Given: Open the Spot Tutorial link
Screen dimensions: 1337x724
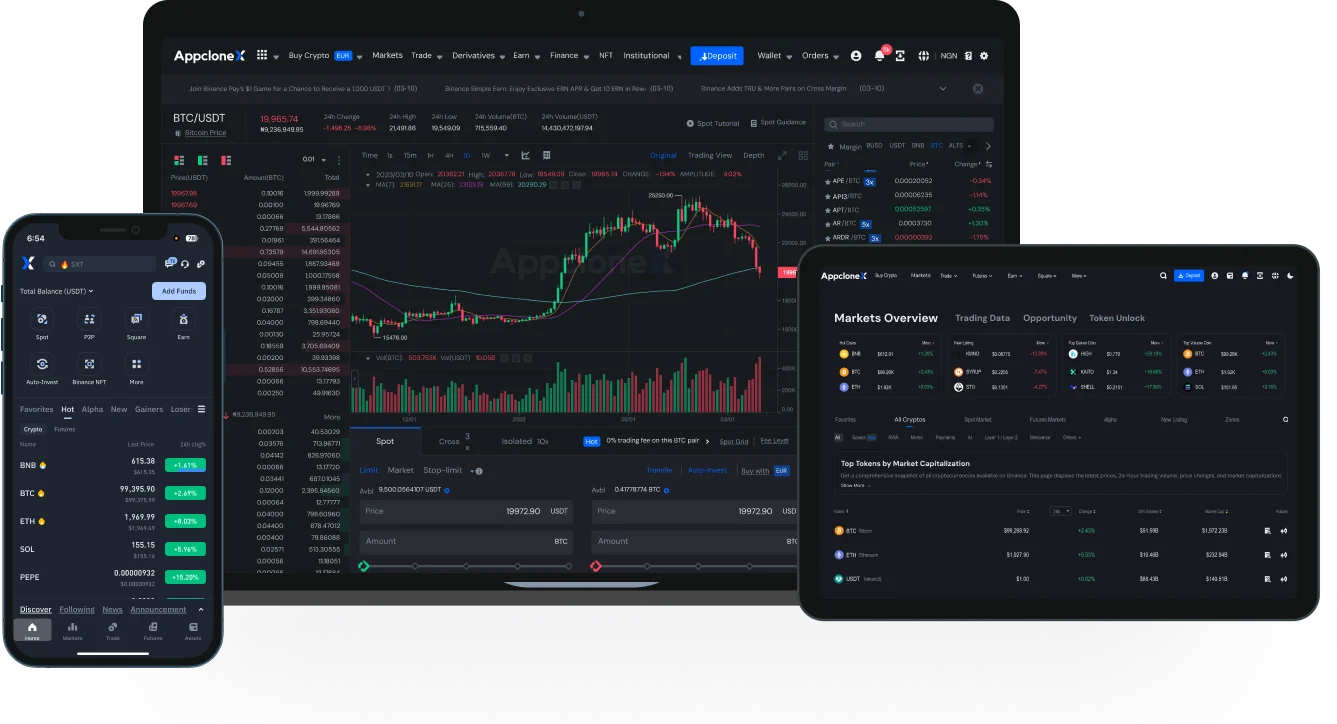Looking at the screenshot, I should tap(713, 123).
